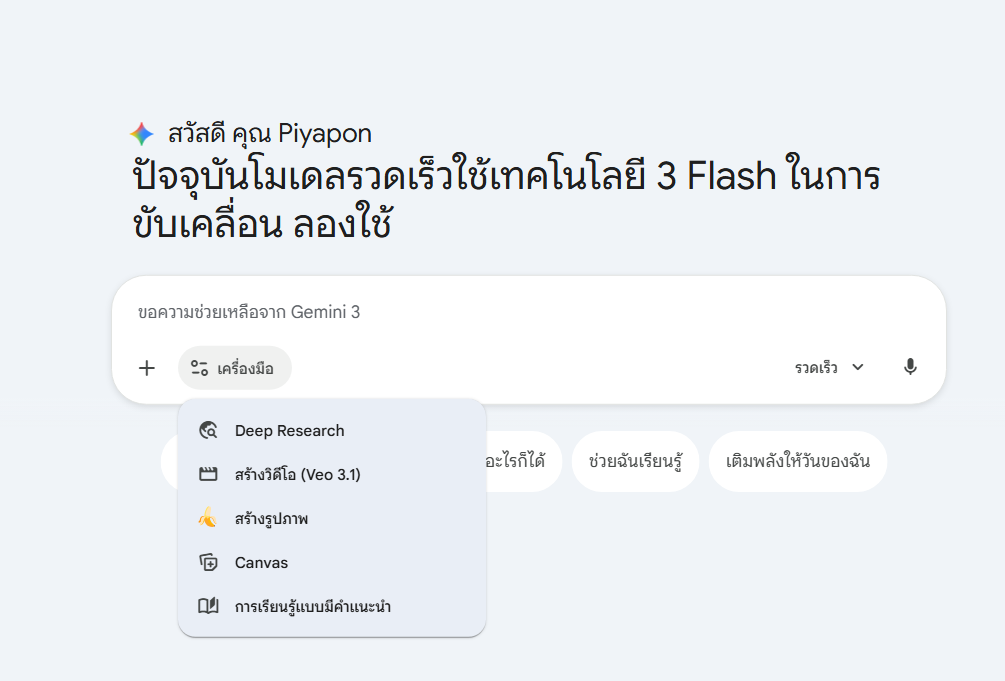Choose สร้างวิดีโอ (Veo 3.1) menu label

click(297, 475)
